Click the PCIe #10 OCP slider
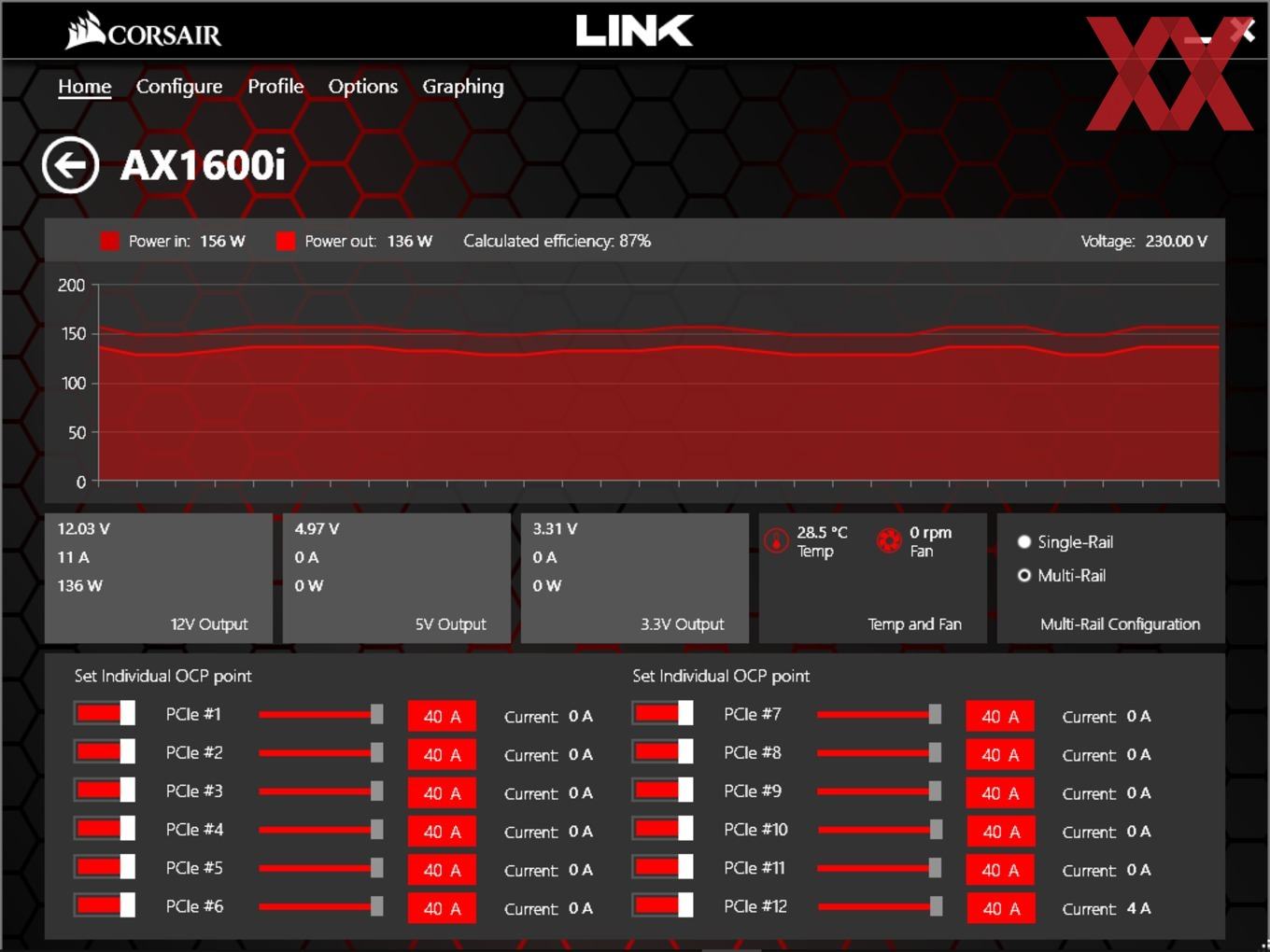 pyautogui.click(x=880, y=830)
